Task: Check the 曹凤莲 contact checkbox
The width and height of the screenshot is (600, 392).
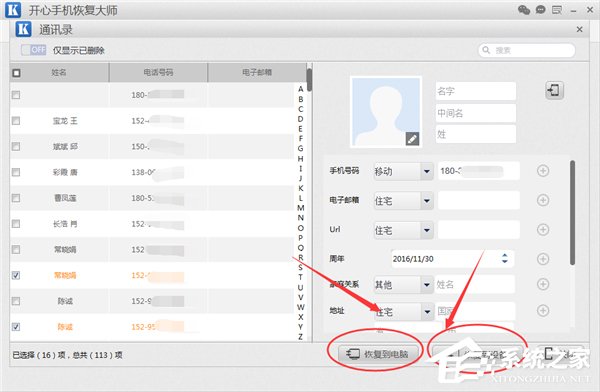Action: point(16,198)
